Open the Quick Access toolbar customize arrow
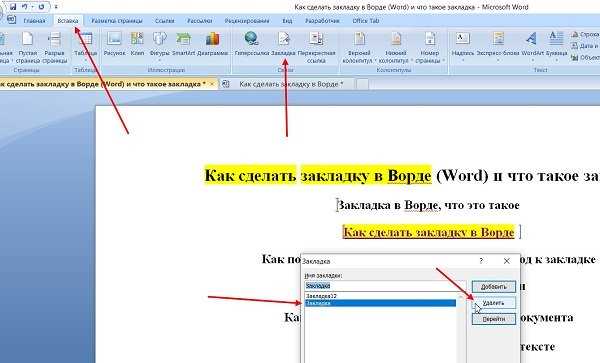 (x=56, y=7)
